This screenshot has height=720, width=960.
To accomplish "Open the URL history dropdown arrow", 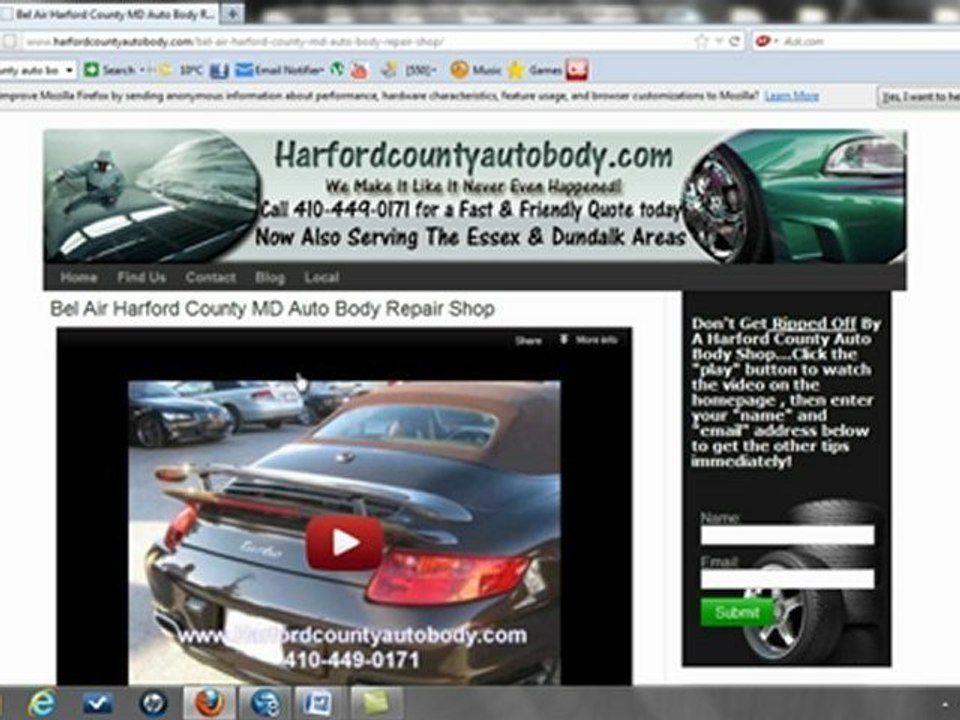I will tap(719, 42).
